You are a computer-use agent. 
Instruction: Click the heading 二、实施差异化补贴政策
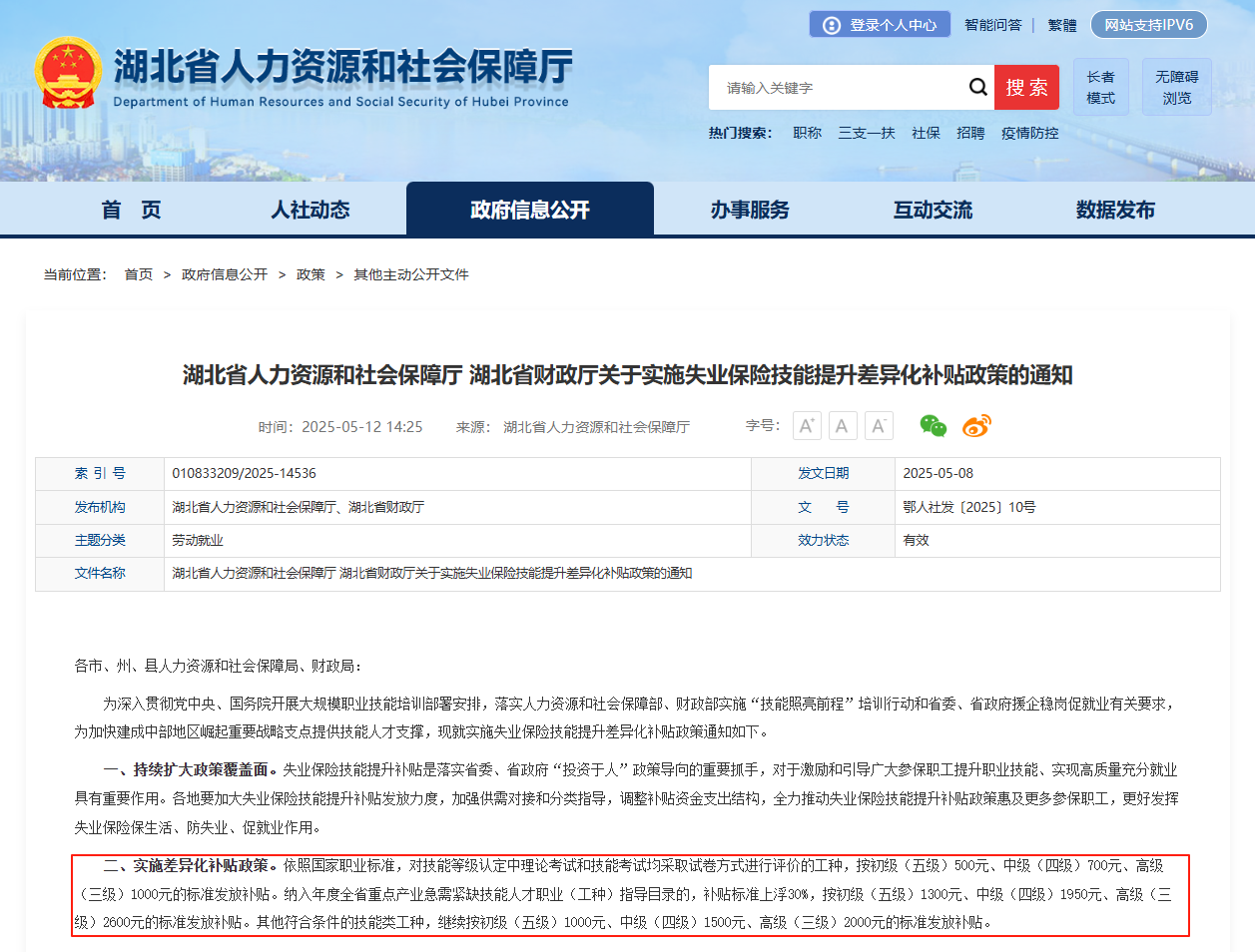191,865
